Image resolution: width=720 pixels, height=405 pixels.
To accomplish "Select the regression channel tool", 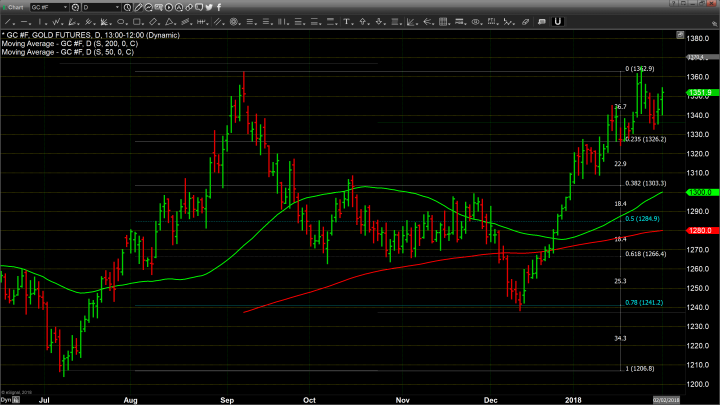I will coord(186,22).
